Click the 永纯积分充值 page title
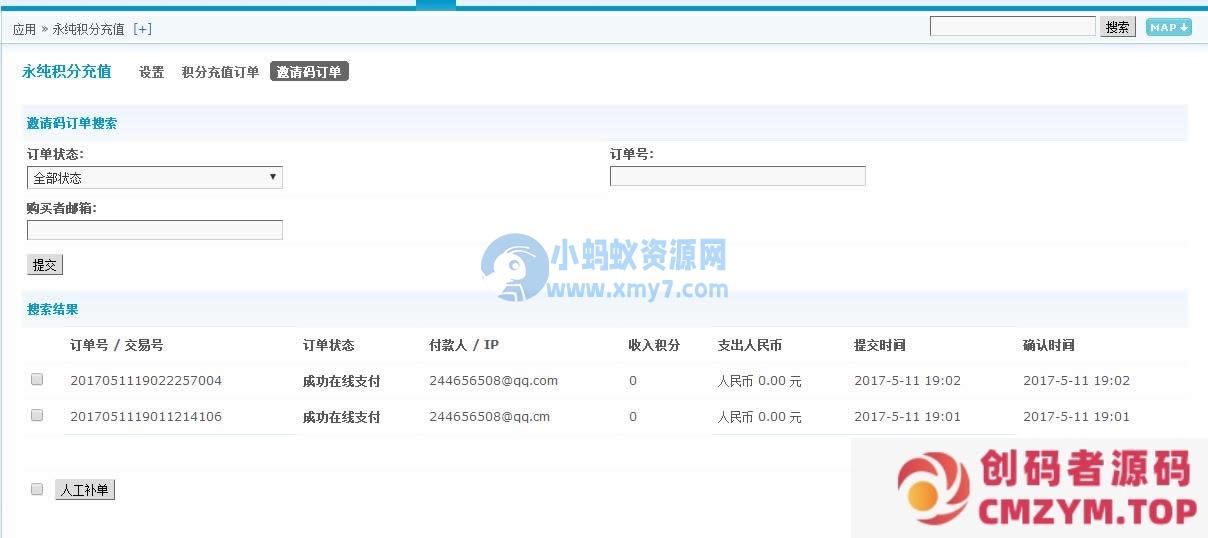Viewport: 1208px width, 538px height. tap(66, 72)
